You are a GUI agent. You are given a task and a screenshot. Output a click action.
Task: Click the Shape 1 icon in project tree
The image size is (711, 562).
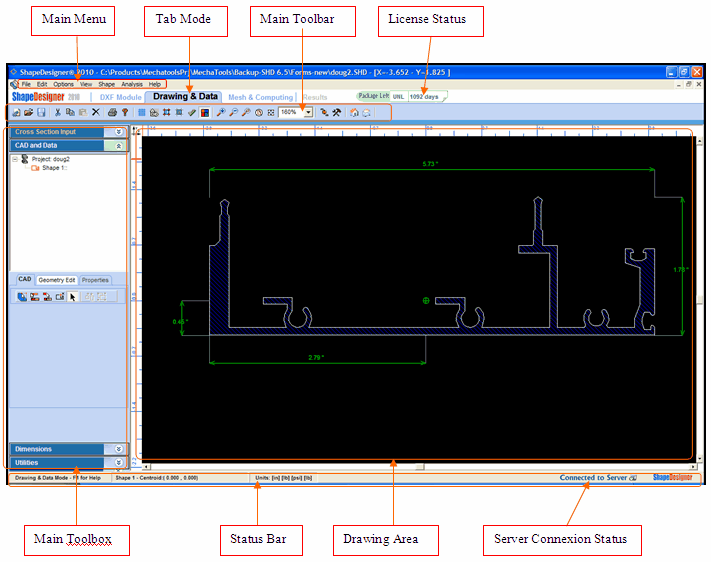[35, 168]
